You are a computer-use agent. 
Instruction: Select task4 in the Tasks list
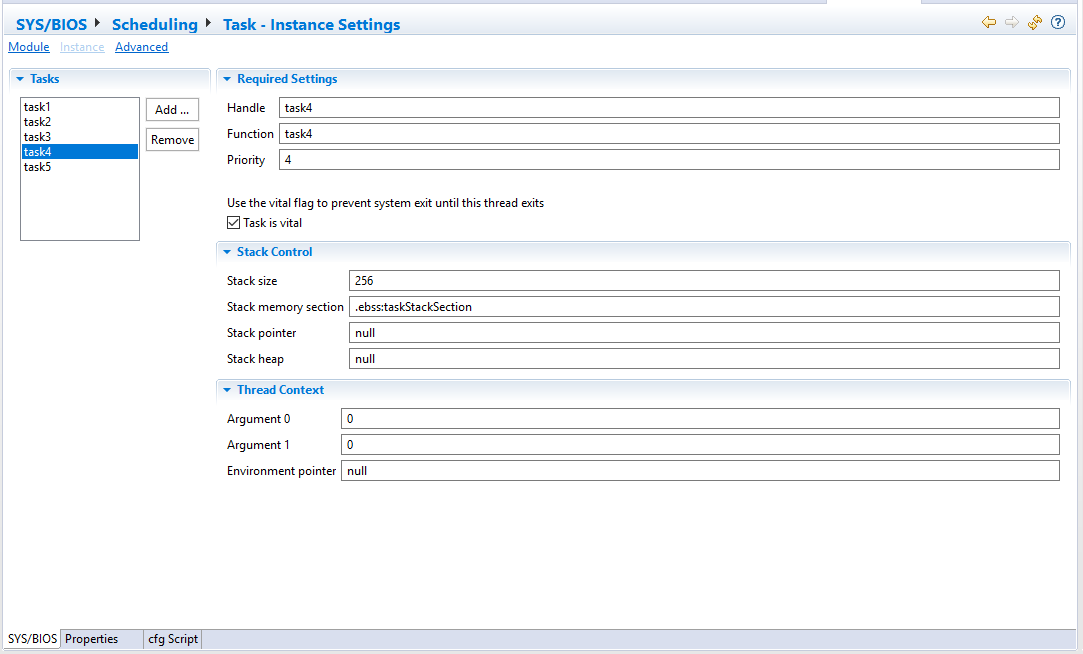pos(79,152)
